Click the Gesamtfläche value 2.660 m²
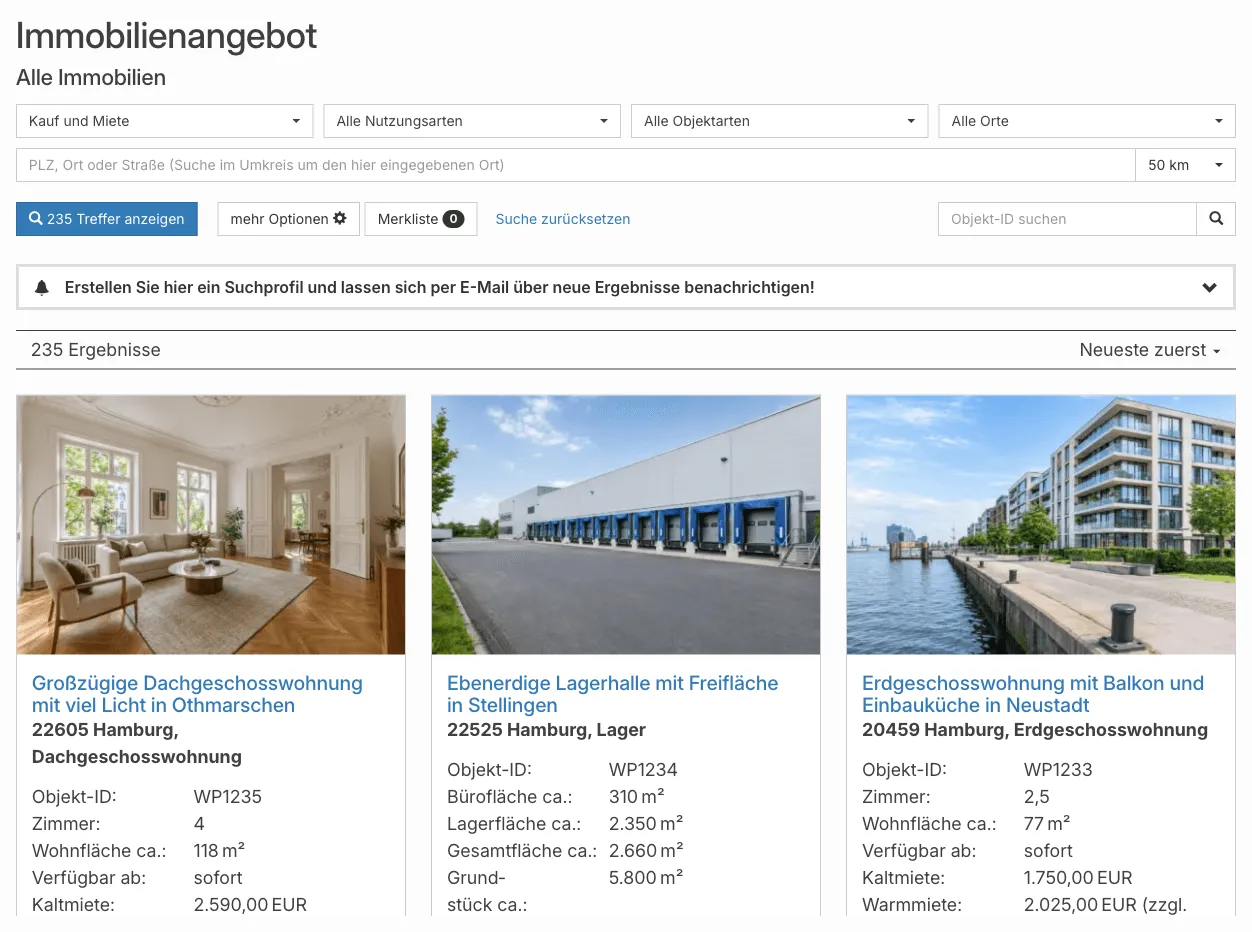 [646, 851]
